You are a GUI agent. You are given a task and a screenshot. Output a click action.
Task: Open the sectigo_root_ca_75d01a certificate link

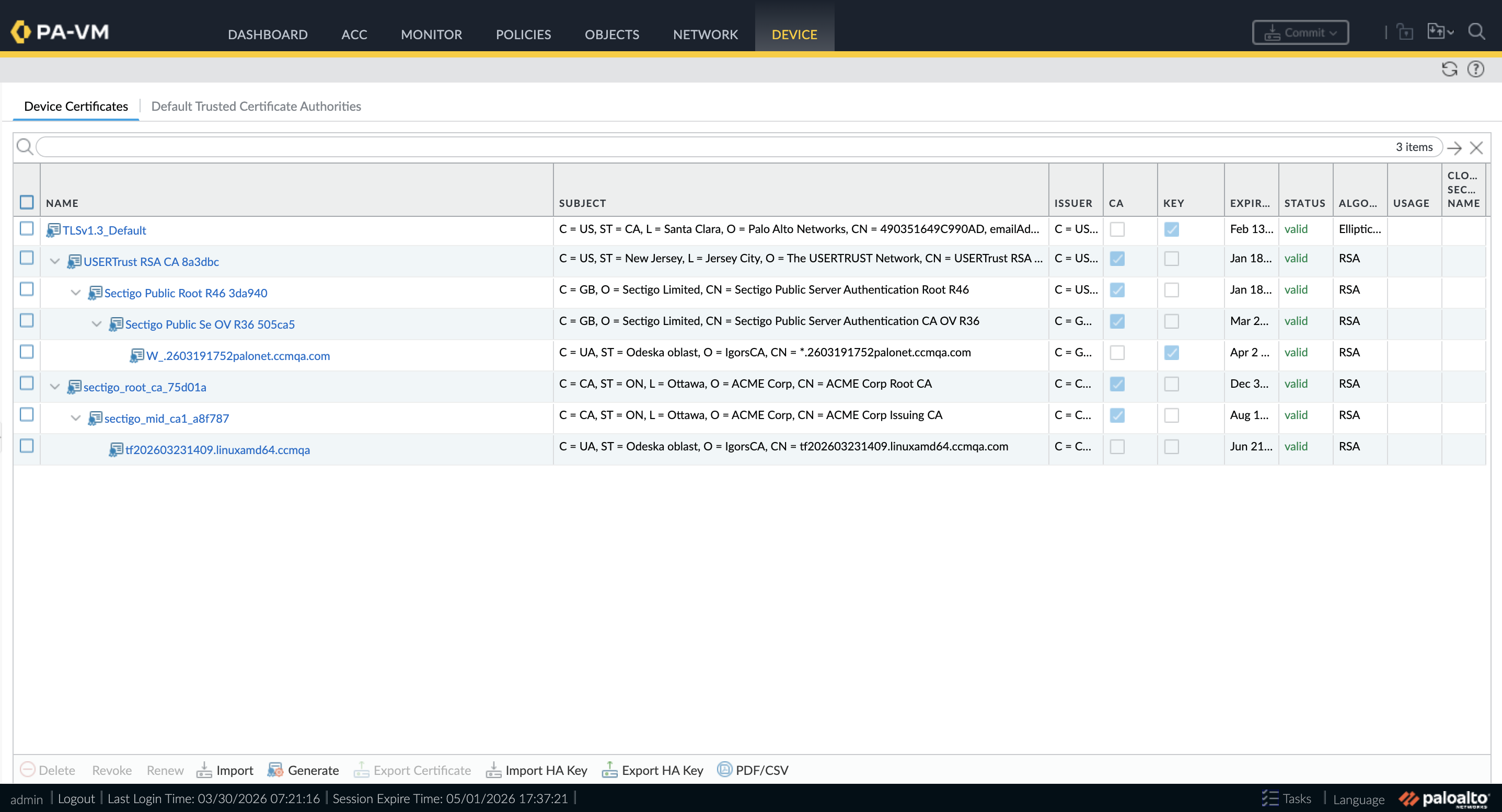[x=145, y=388]
